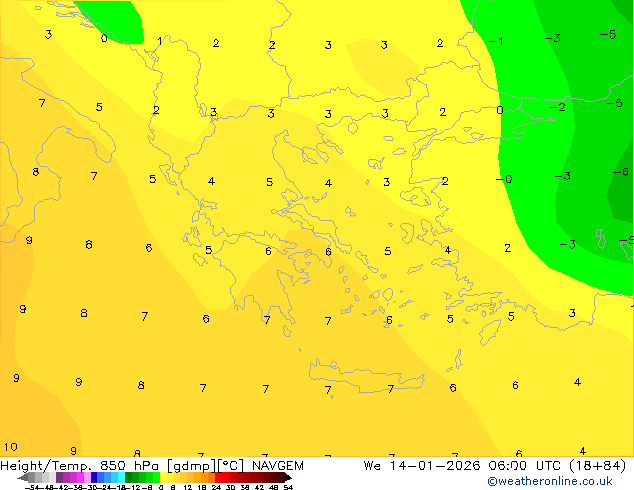
Task: Click the map value -2
Action: click(558, 107)
